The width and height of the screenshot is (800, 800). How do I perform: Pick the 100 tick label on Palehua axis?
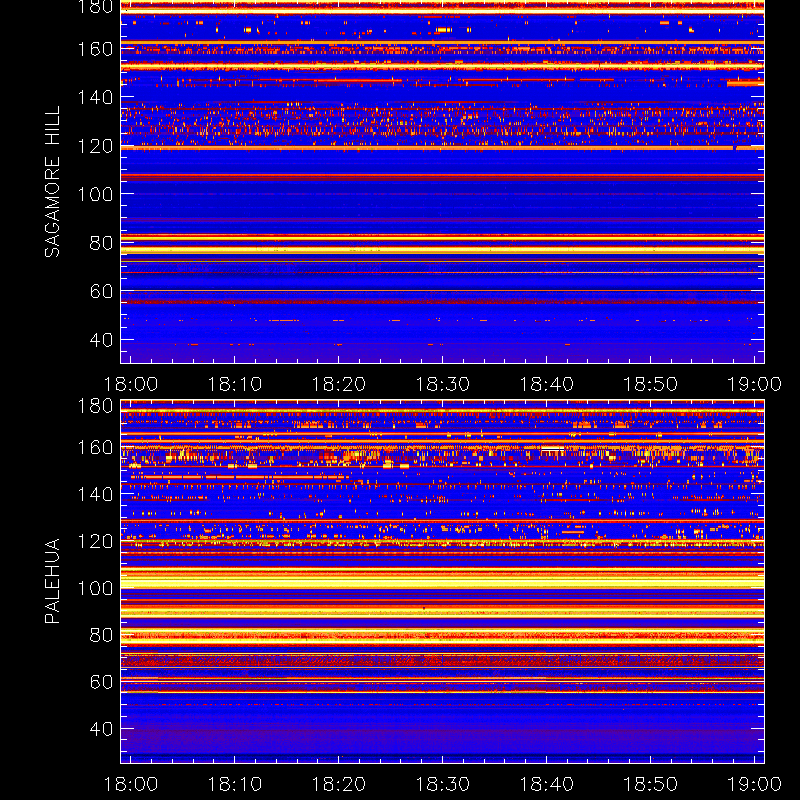coord(95,589)
